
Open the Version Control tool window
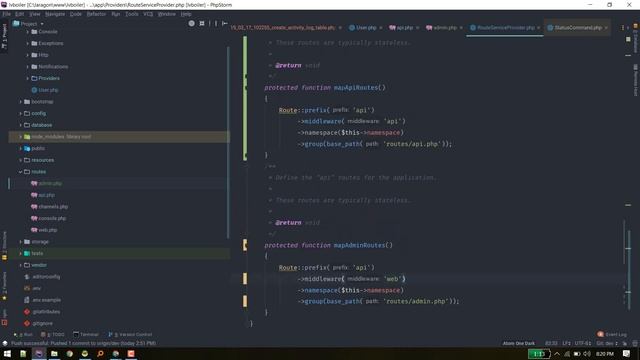pos(130,334)
